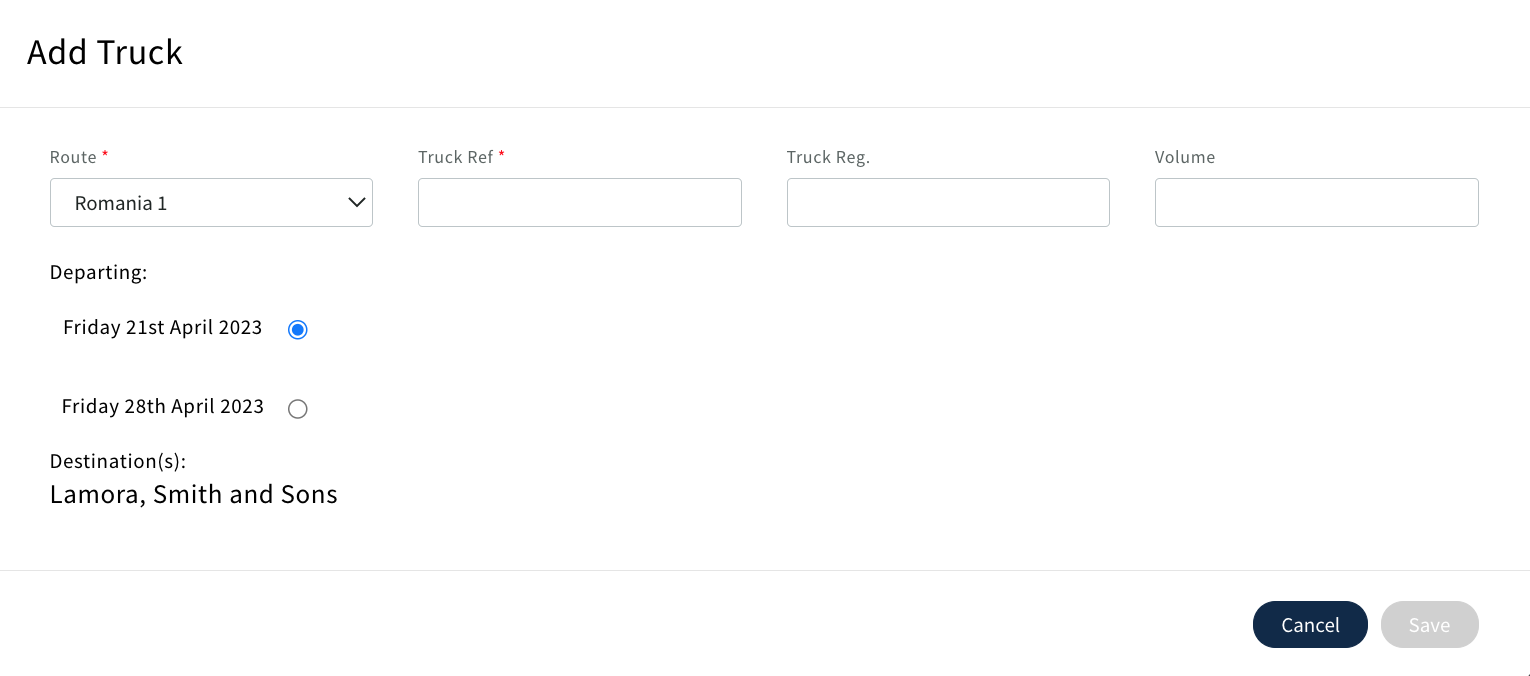Click the Departing section label
Viewport: 1530px width, 676px height.
(98, 272)
